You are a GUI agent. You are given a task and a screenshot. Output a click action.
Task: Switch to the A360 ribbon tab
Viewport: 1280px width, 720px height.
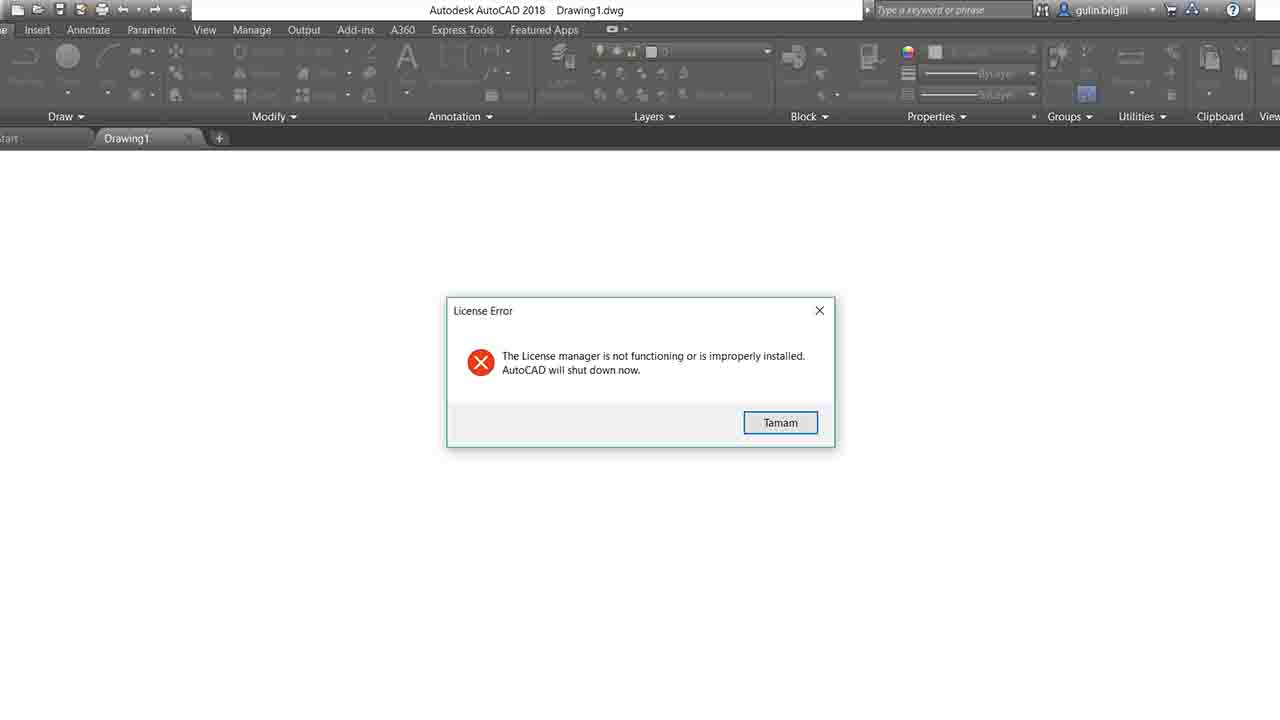pyautogui.click(x=403, y=30)
